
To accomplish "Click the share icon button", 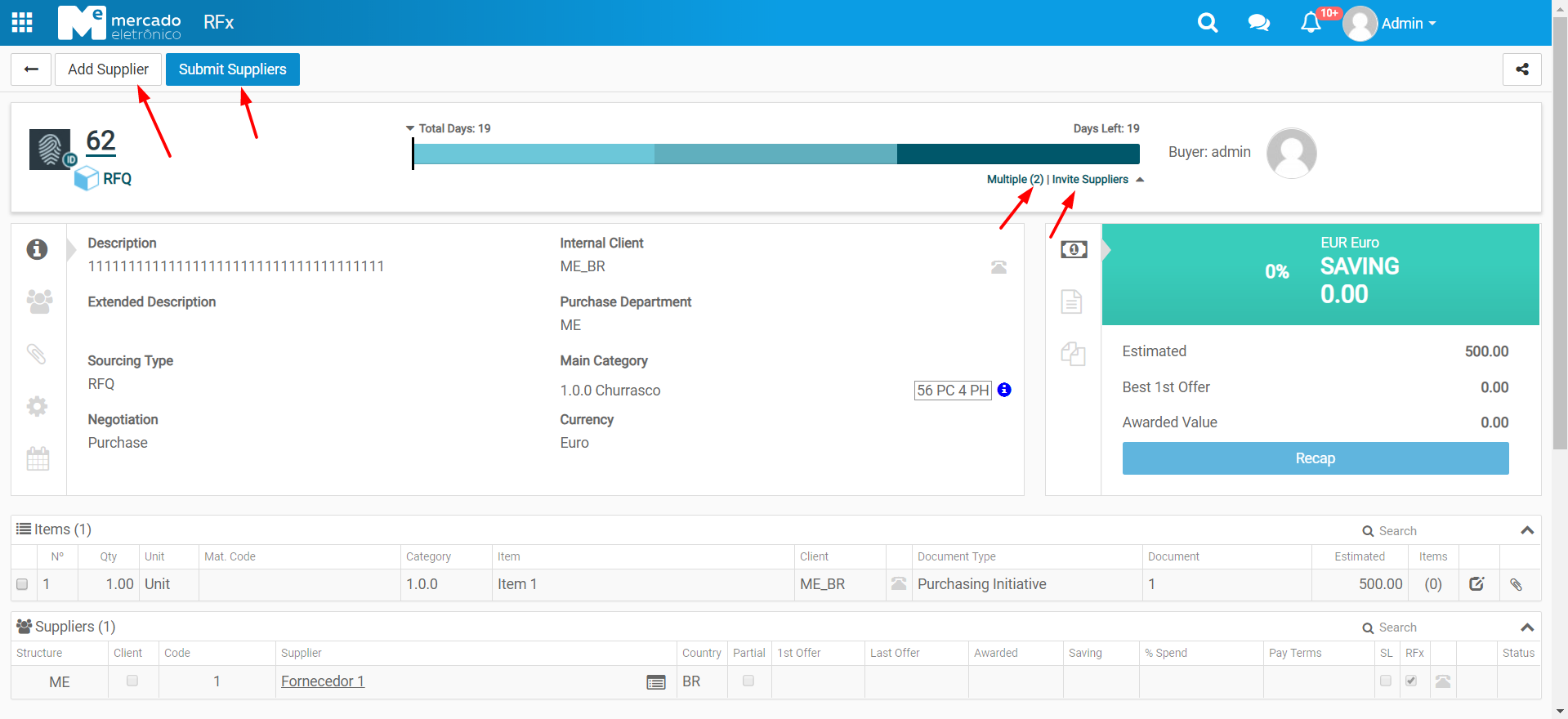I will [x=1521, y=69].
